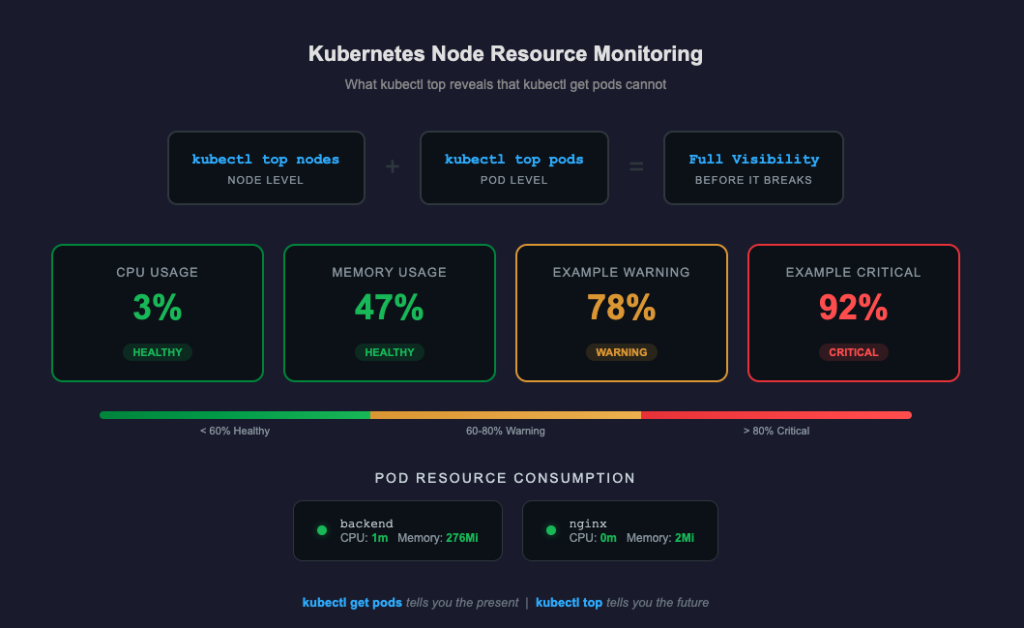Click the equals sign before Full Visibility

[636, 167]
